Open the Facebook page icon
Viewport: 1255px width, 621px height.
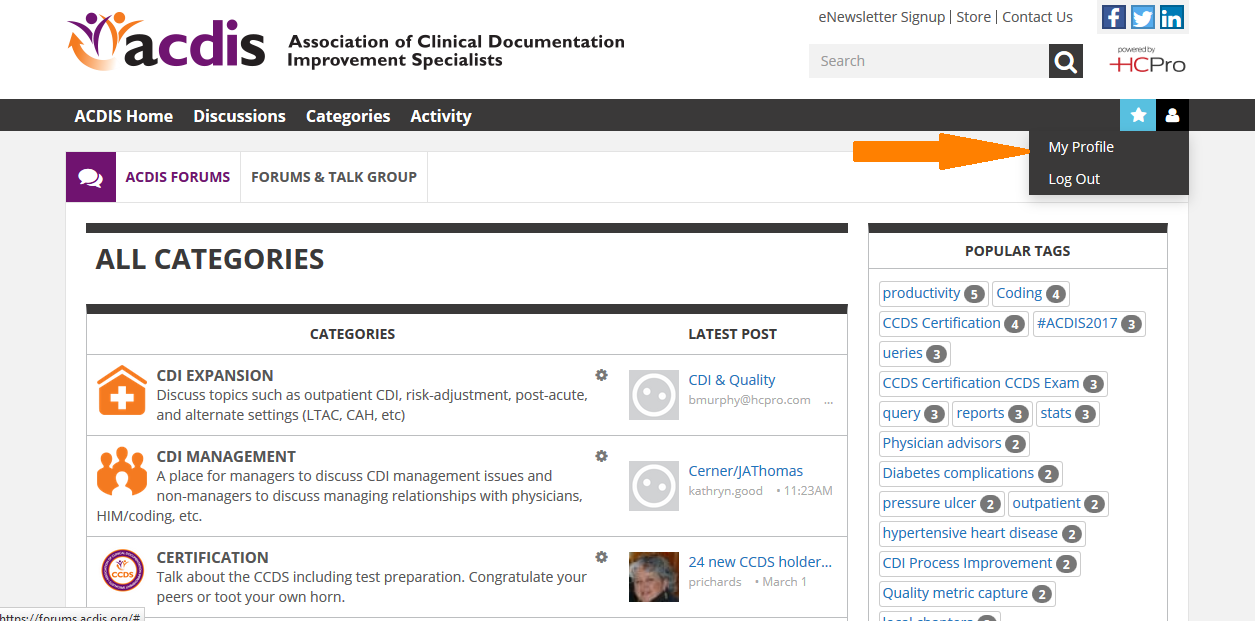tap(1113, 17)
